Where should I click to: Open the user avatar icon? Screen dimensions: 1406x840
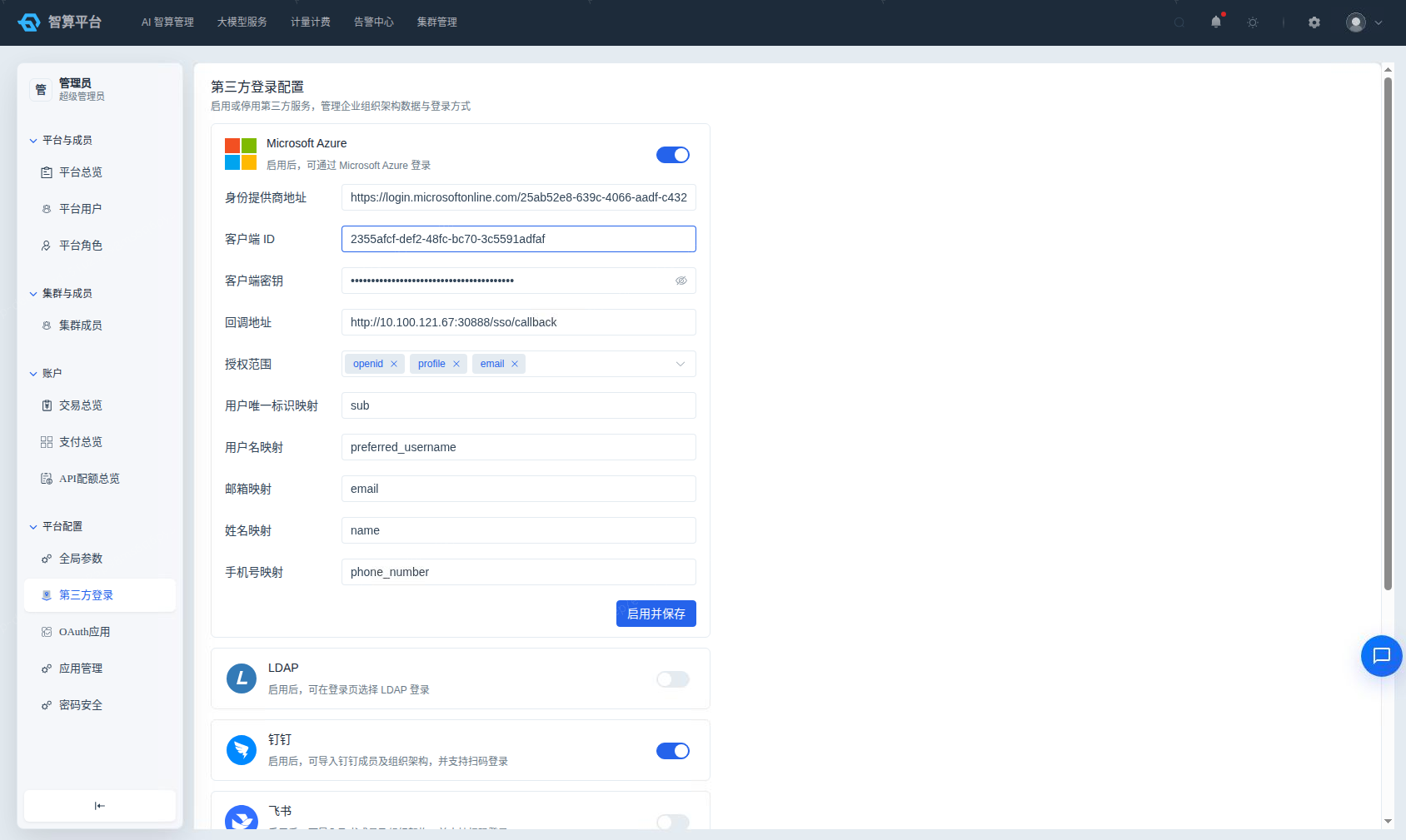point(1356,22)
